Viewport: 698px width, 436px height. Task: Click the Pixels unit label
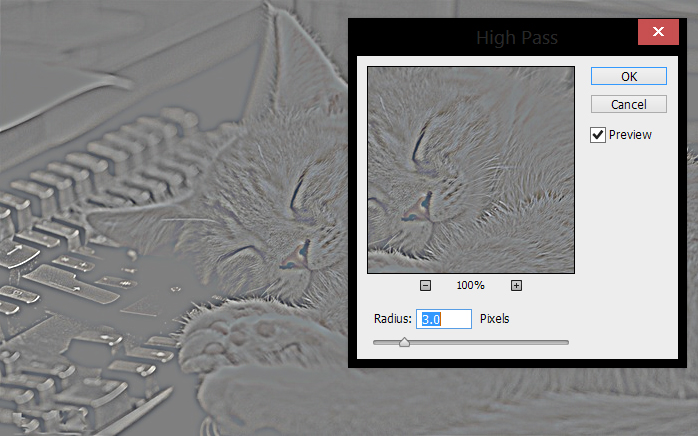(x=495, y=319)
